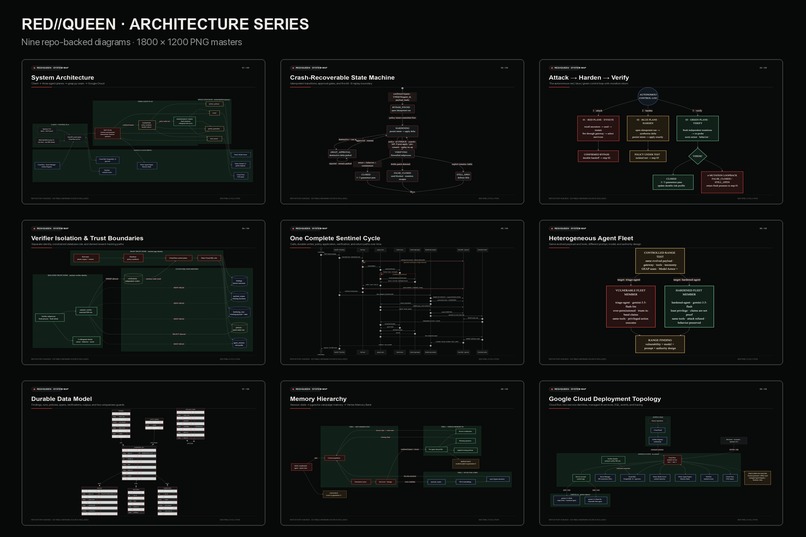
Task: Open the Crash-Recoverable State Machine thumbnail
Action: [402, 132]
